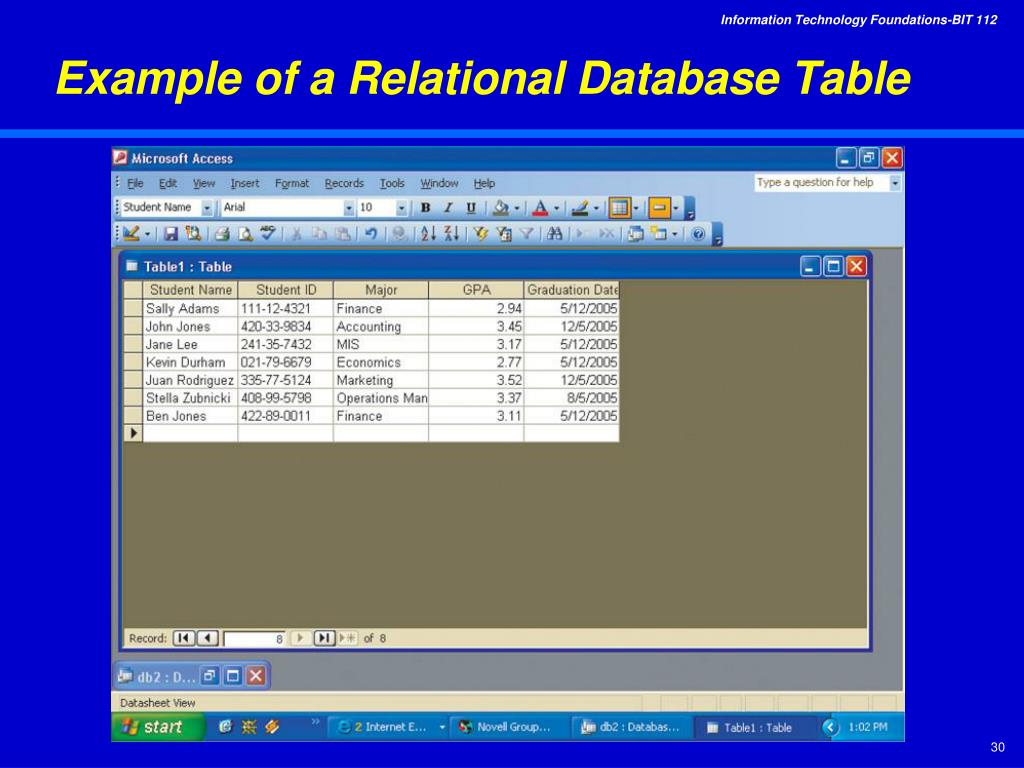This screenshot has height=768, width=1024.
Task: Expand the Fill Color dropdown arrow
Action: coord(517,208)
